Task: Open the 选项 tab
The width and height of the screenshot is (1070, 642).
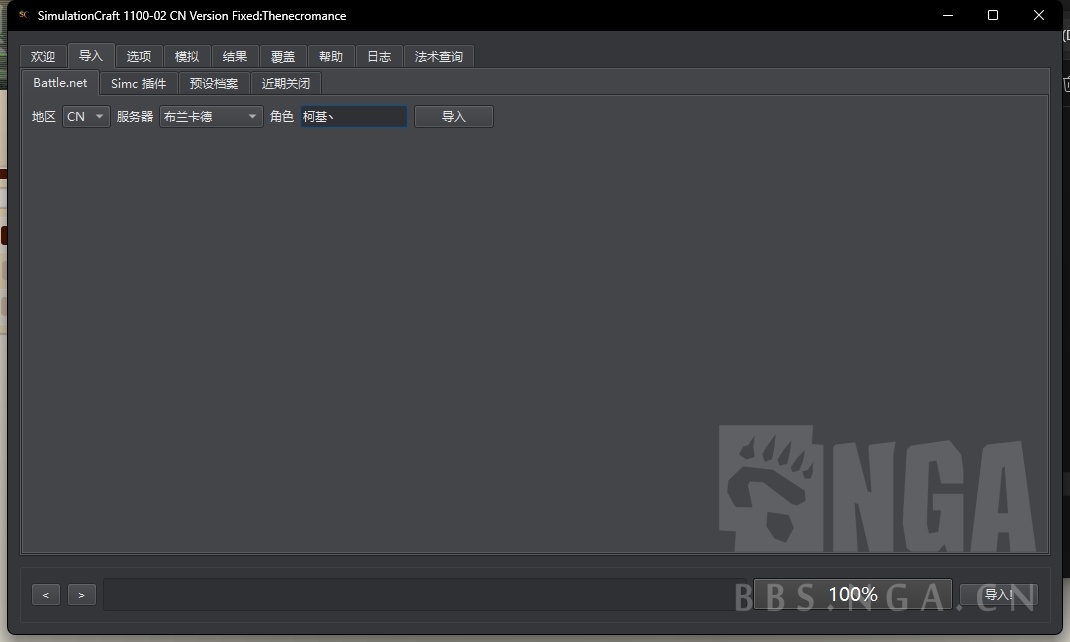Action: pos(138,56)
